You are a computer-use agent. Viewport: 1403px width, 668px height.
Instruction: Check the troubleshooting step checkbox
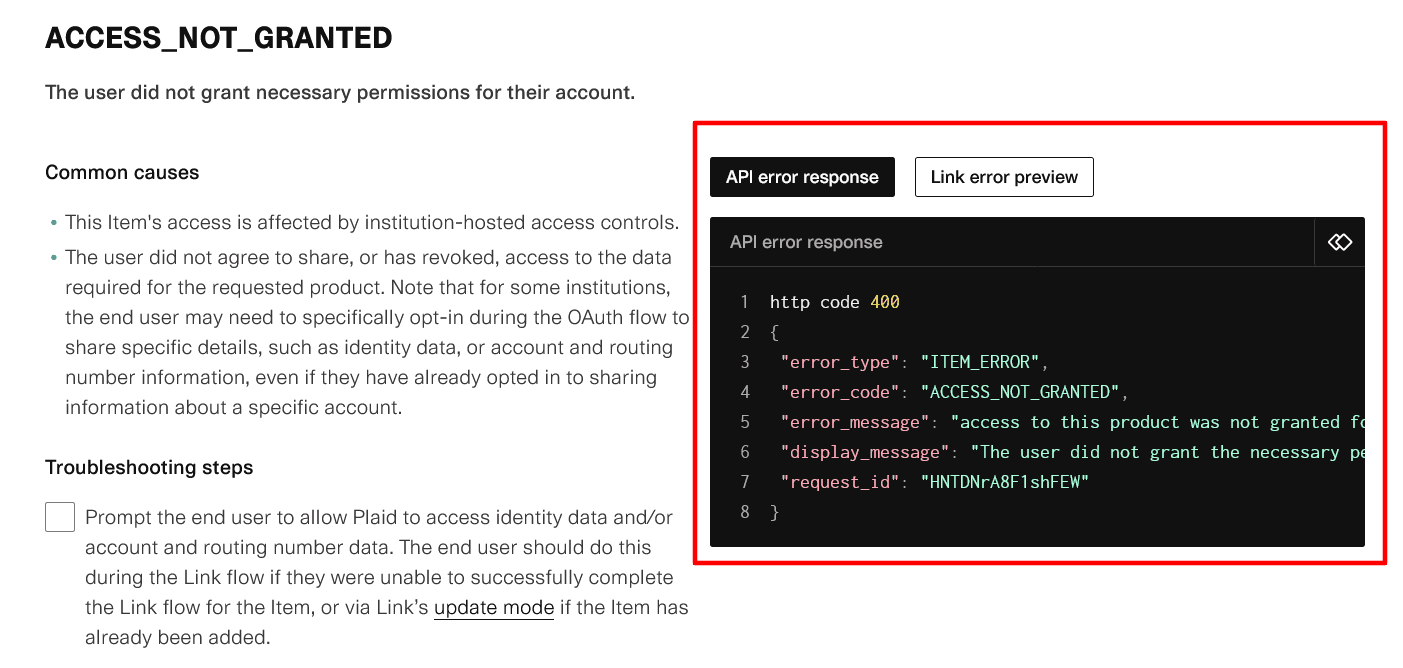coord(60,517)
